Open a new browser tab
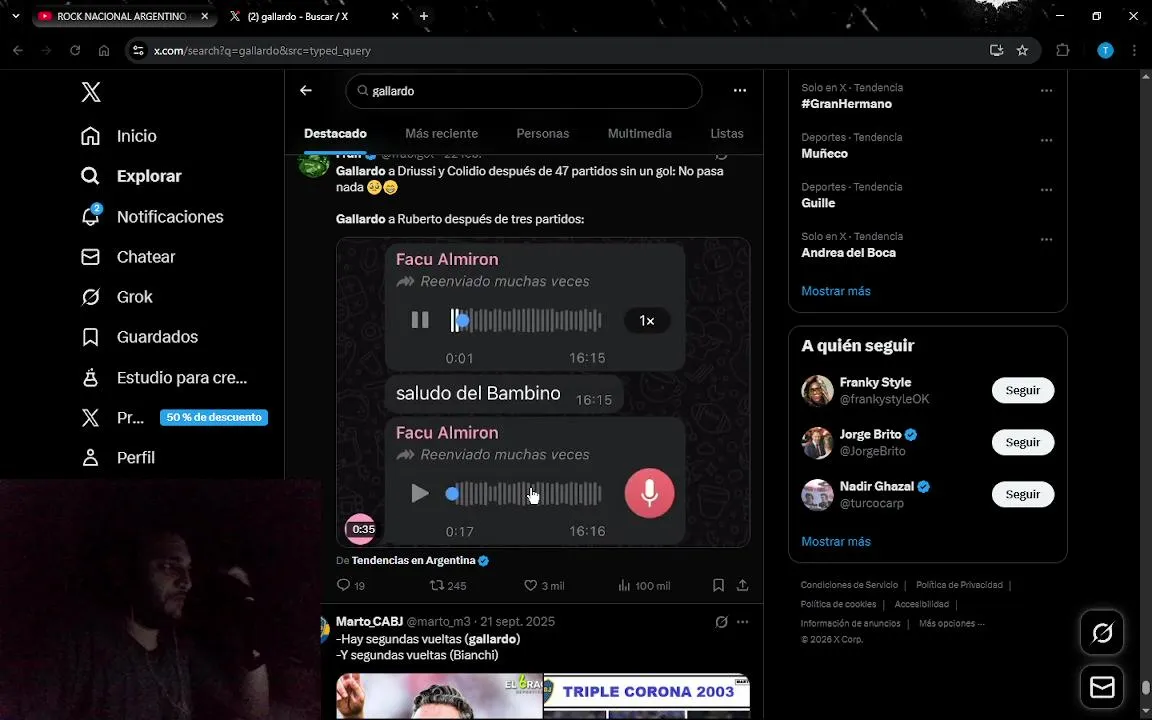Viewport: 1152px width, 720px height. coord(424,16)
